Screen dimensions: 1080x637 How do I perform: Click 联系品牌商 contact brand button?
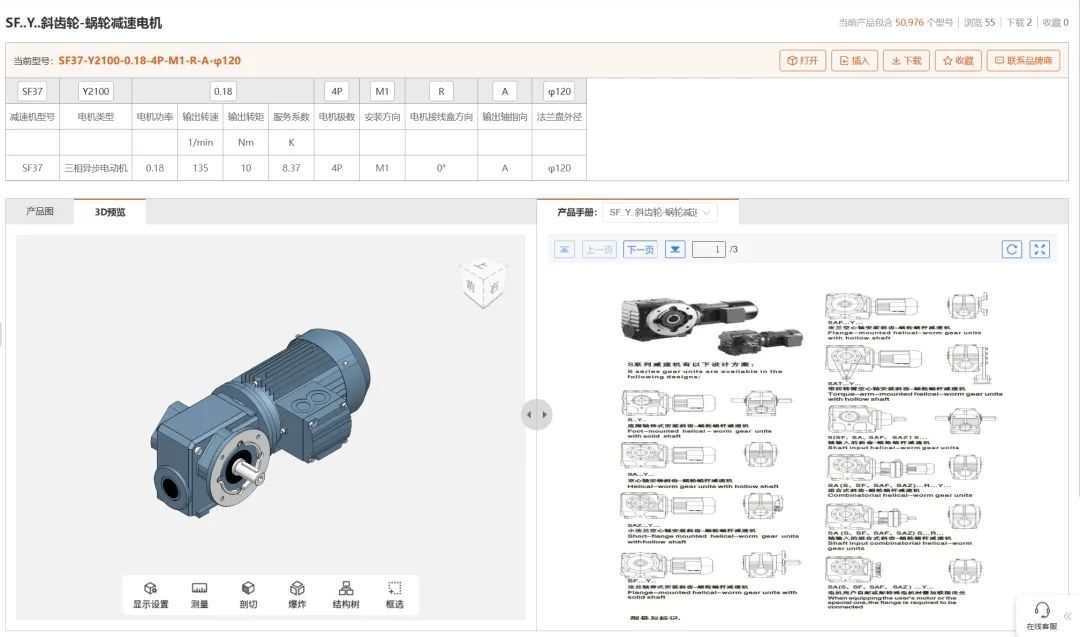click(x=1024, y=61)
